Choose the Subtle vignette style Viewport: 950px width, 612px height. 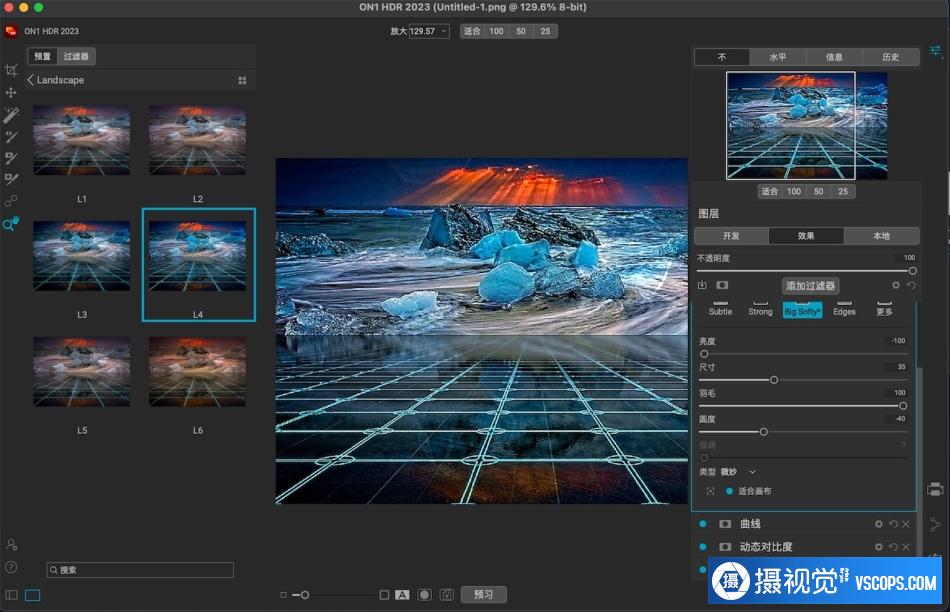[720, 309]
